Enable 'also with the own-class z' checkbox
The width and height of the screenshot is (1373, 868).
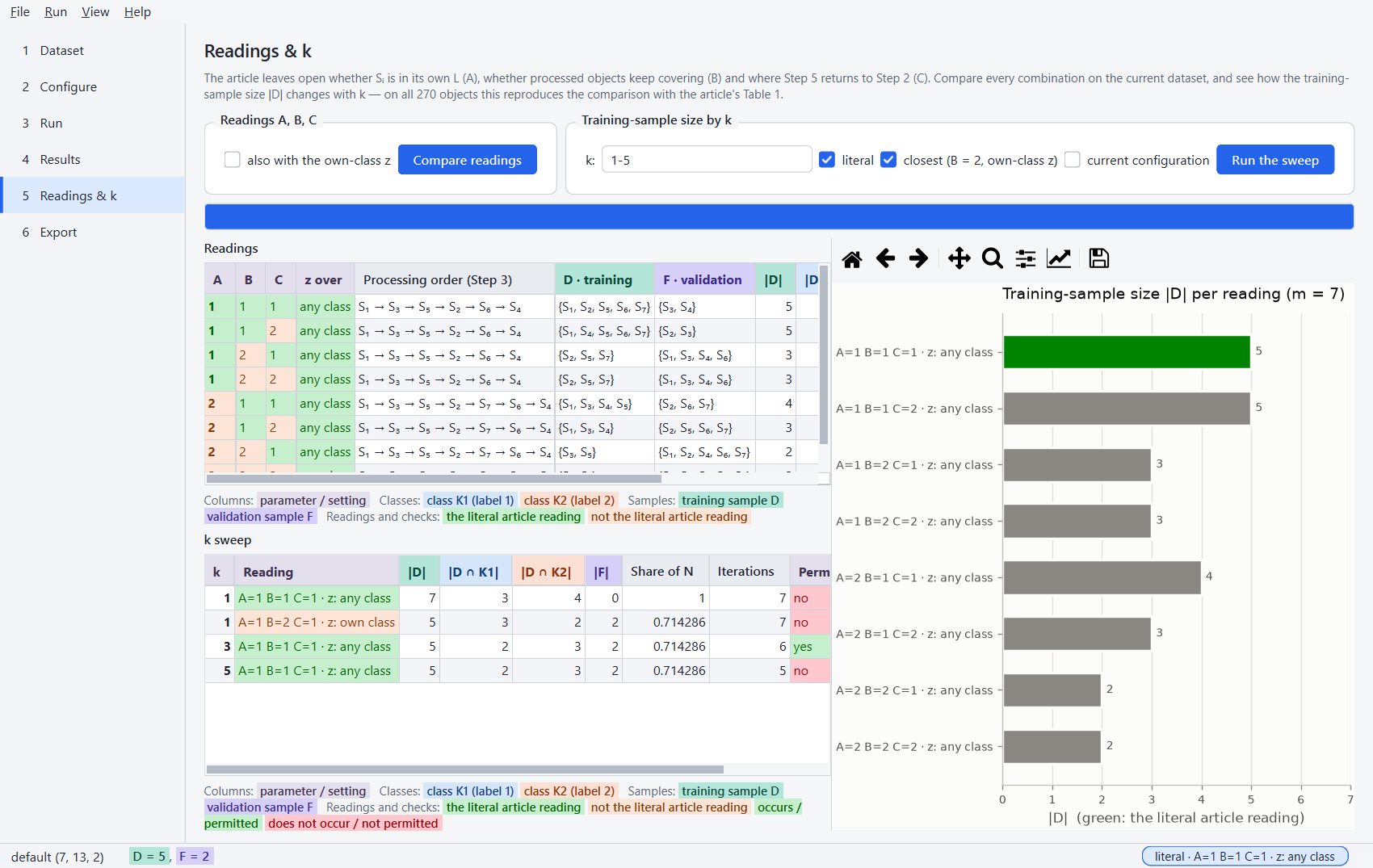coord(233,160)
